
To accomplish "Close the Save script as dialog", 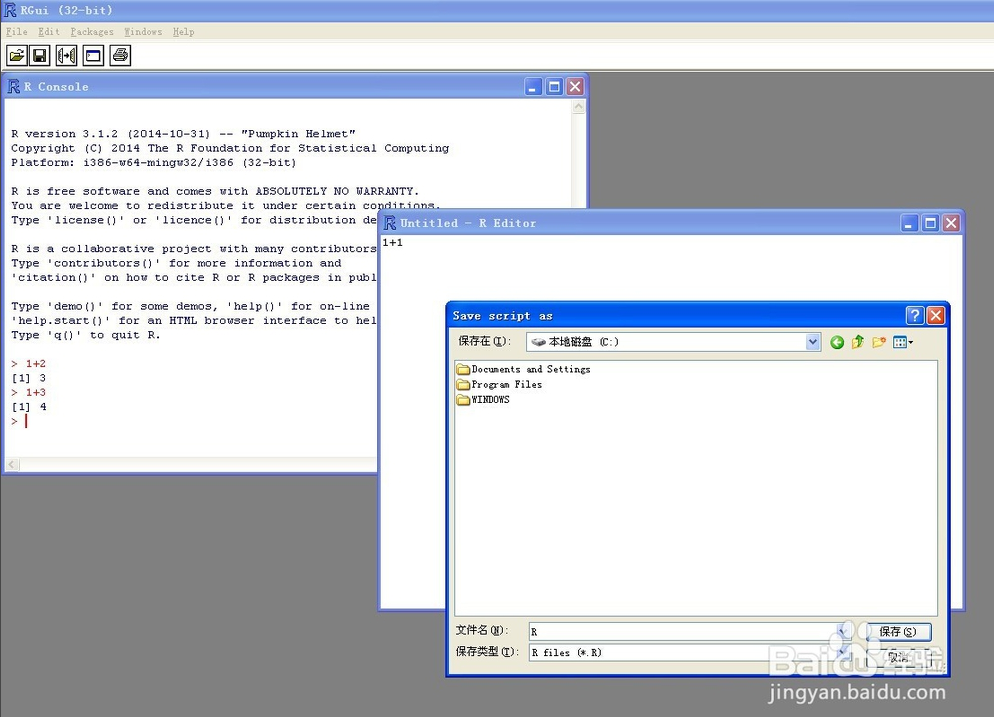I will (936, 316).
